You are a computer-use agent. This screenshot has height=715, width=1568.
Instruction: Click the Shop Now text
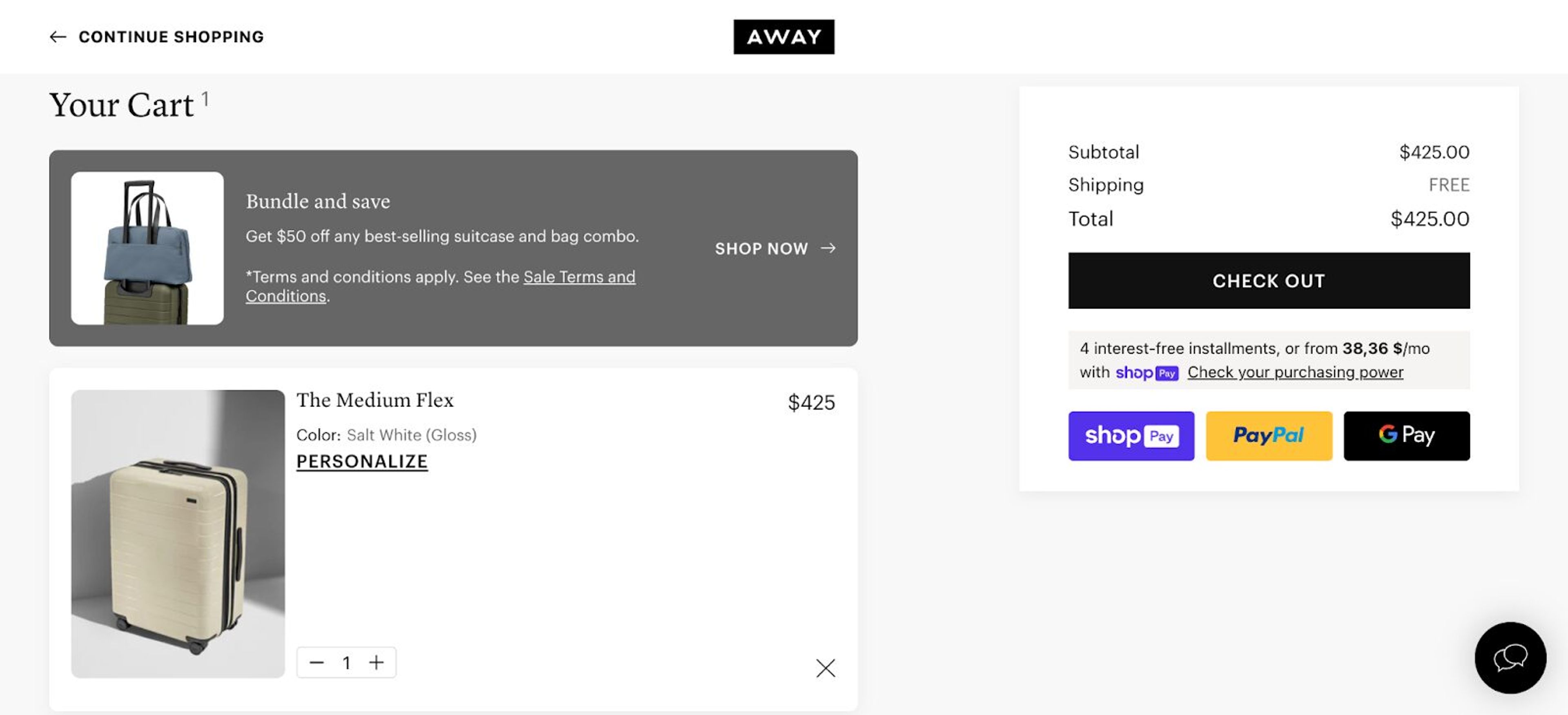coord(761,248)
